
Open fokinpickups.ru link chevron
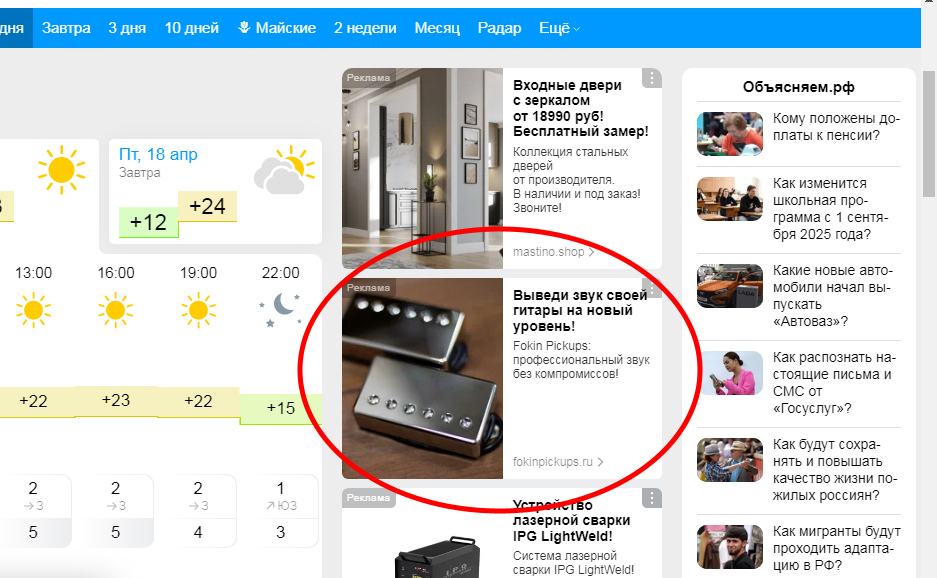pyautogui.click(x=600, y=462)
